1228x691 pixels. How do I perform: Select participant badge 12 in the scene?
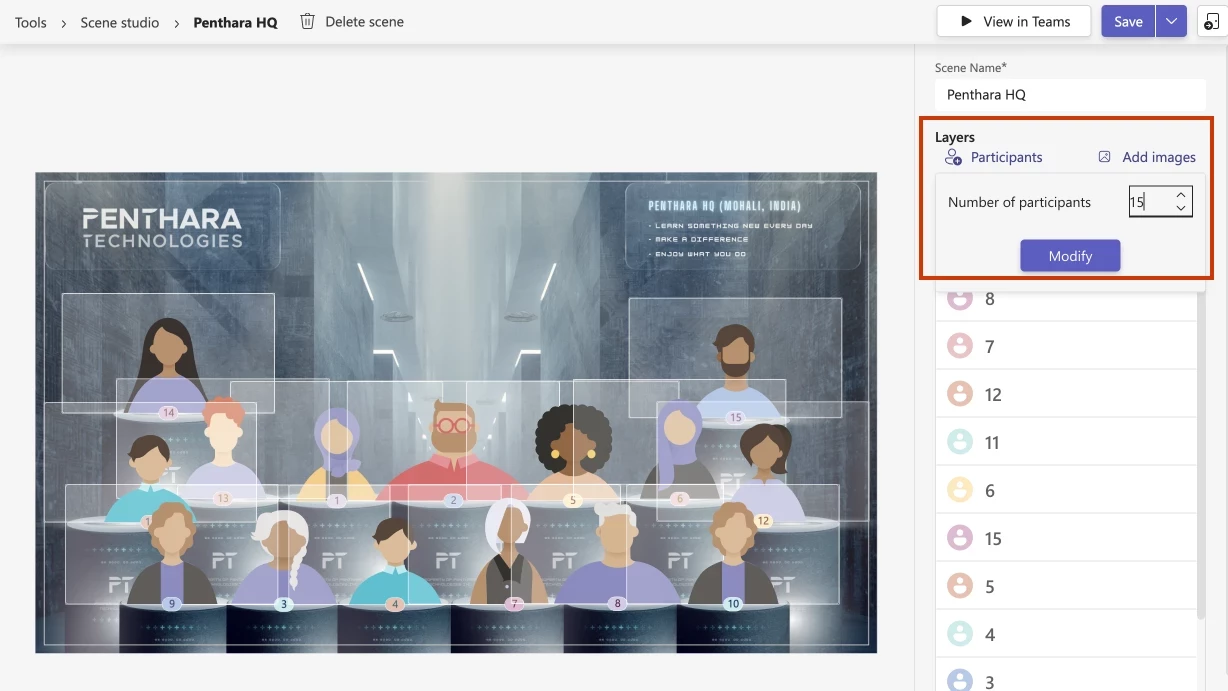763,521
